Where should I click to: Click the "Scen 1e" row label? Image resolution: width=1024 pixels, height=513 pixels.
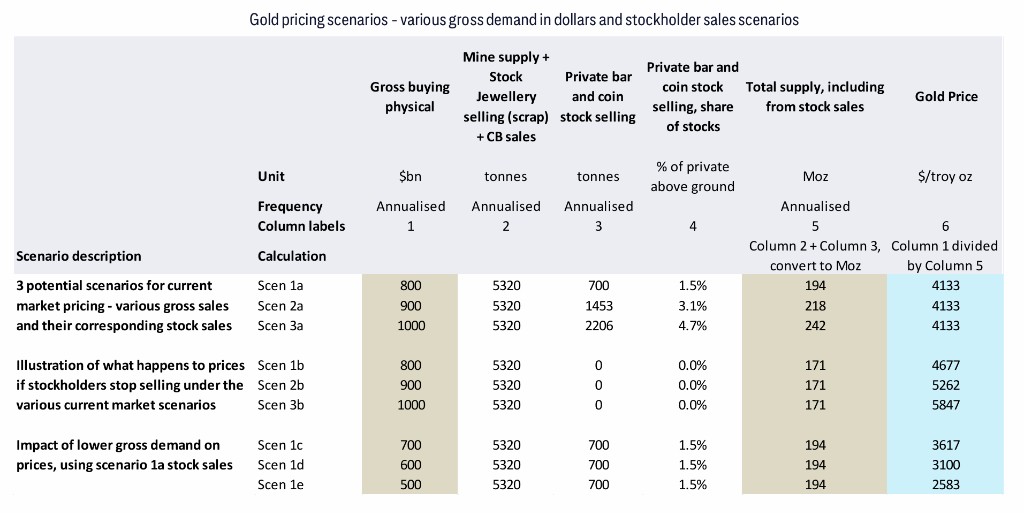(283, 485)
